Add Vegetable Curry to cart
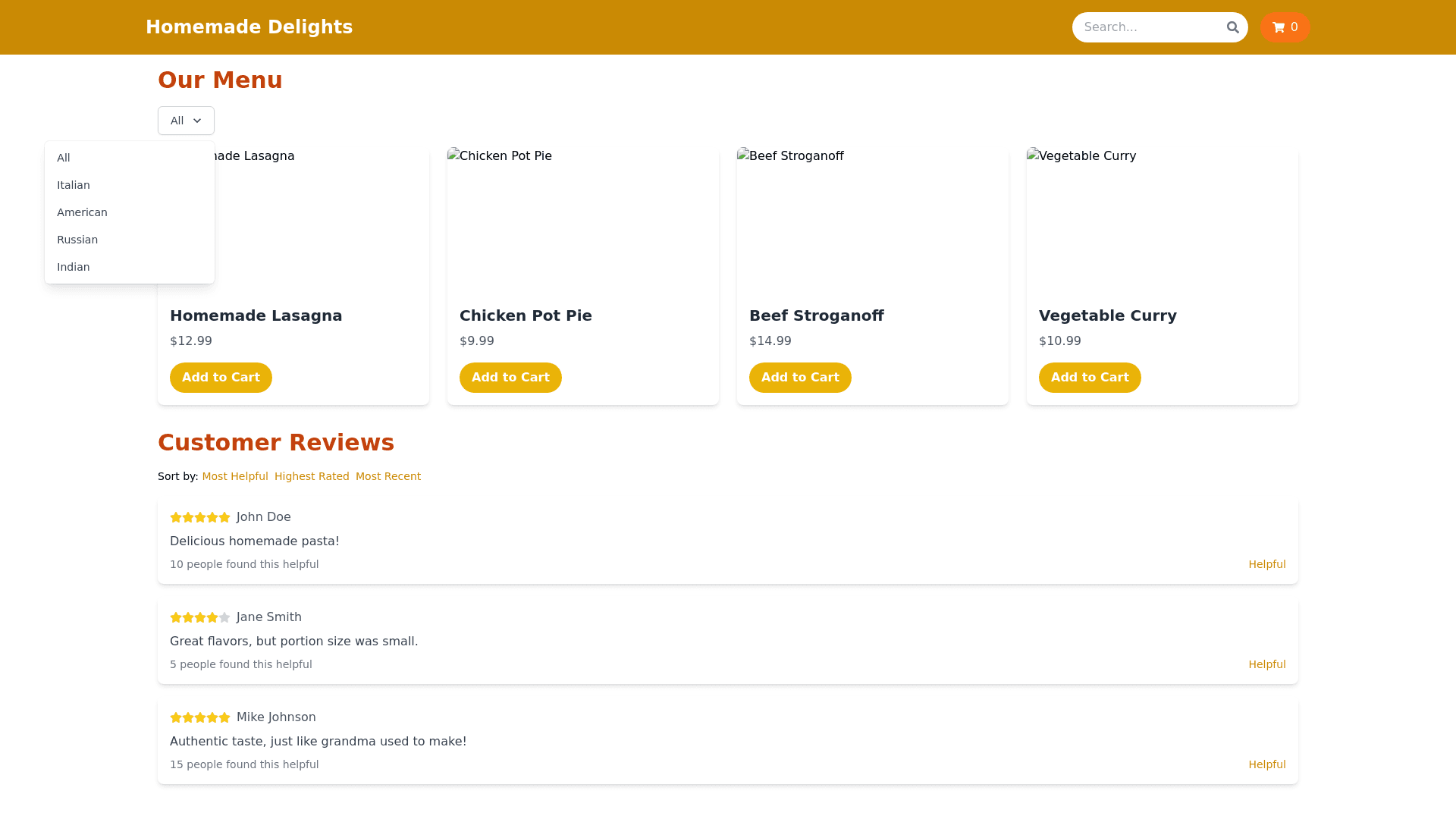Image resolution: width=1456 pixels, height=819 pixels. pos(1090,378)
